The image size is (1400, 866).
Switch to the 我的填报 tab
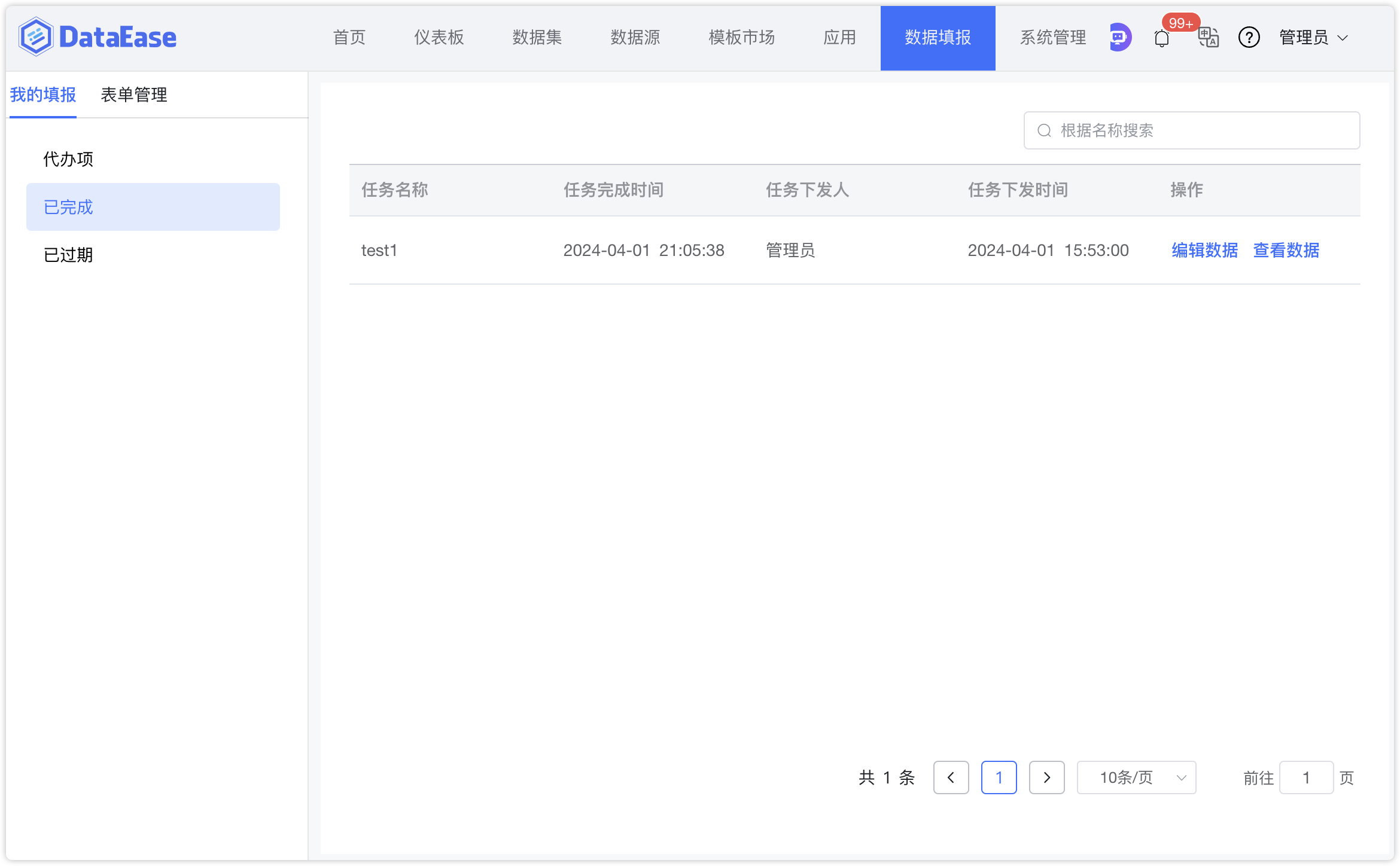(x=43, y=94)
